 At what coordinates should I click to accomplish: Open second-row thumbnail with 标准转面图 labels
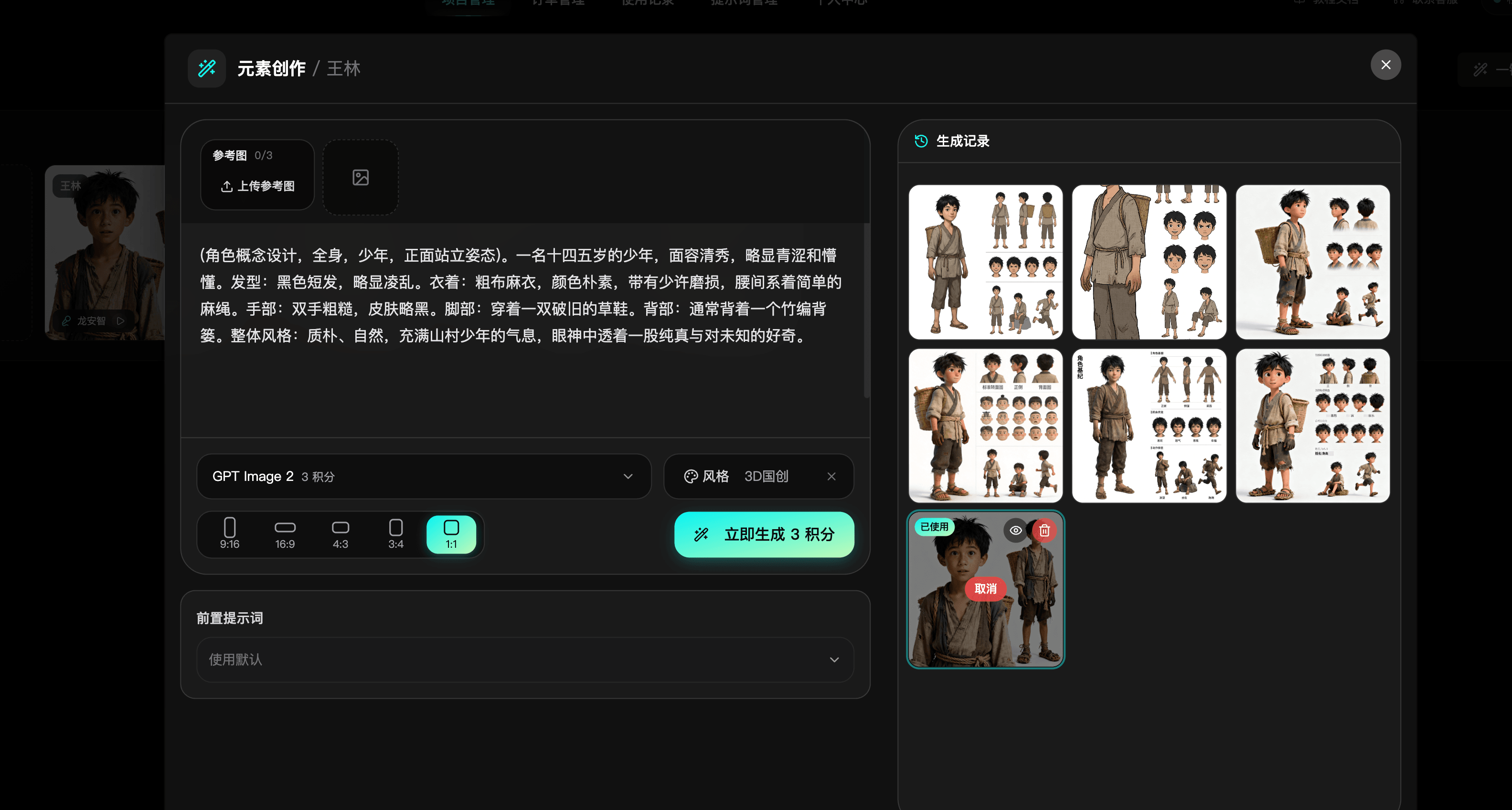click(986, 426)
